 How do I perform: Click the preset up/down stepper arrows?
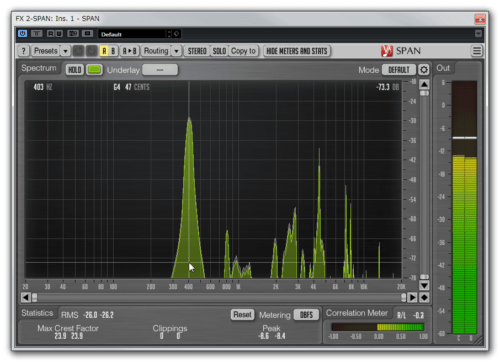point(169,34)
